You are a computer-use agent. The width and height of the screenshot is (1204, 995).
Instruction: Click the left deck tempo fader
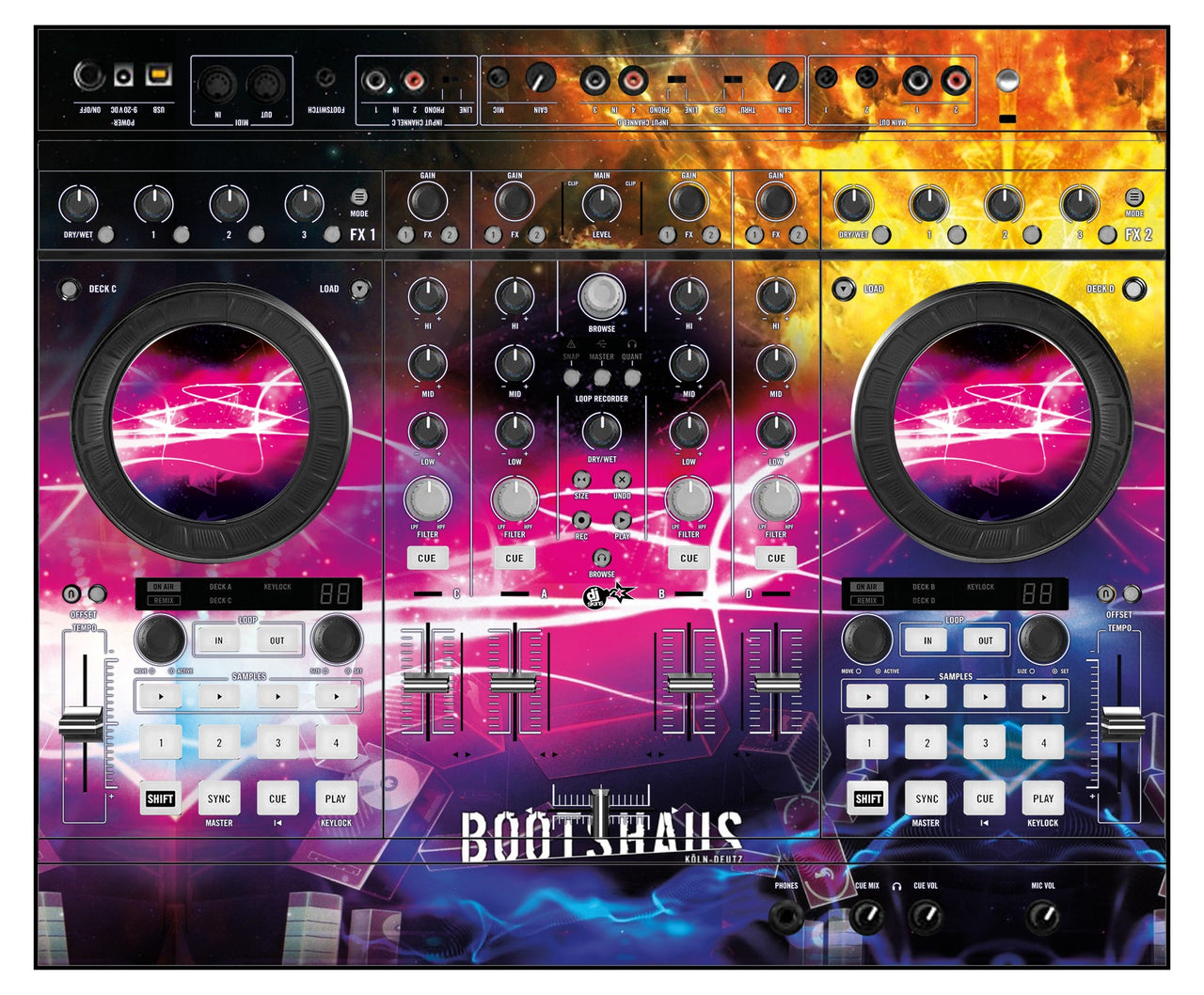click(x=82, y=724)
